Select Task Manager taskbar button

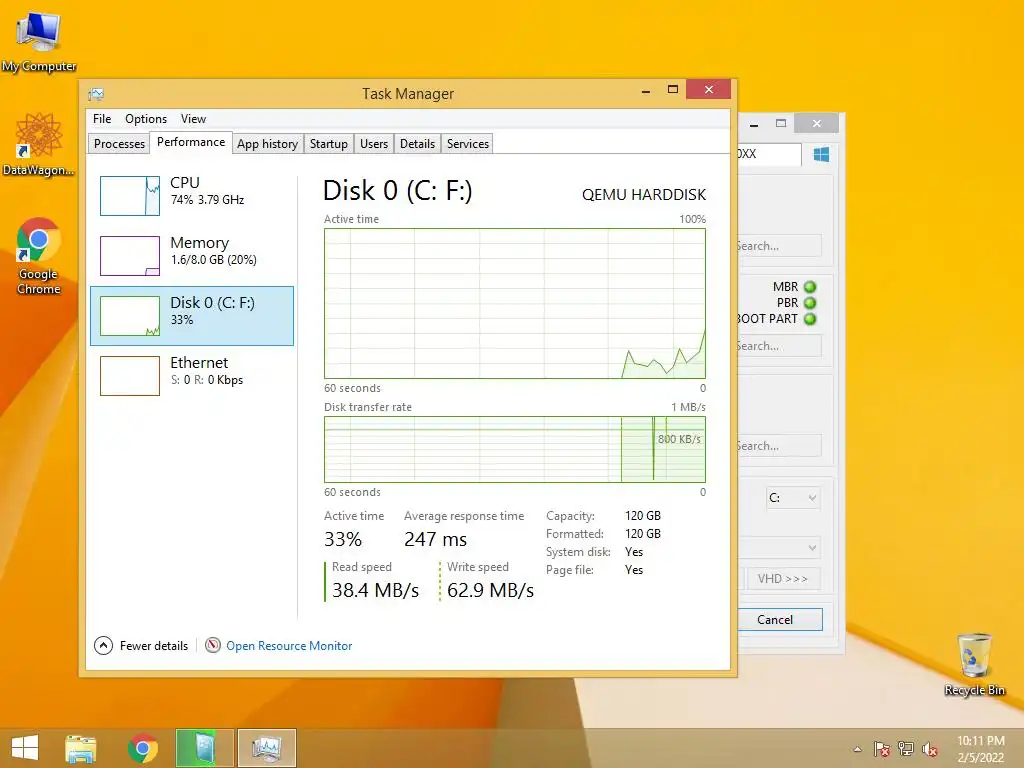point(266,748)
